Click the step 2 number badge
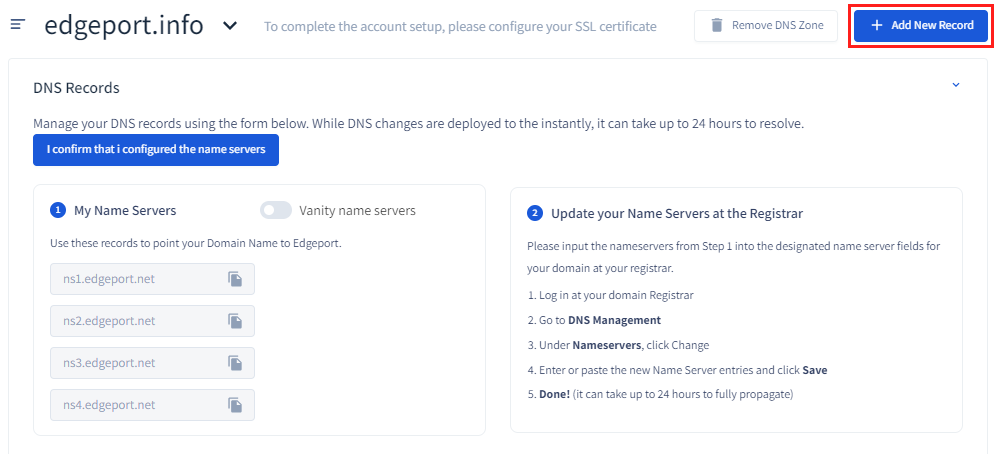Viewport: 1003px width, 454px height. pyautogui.click(x=535, y=213)
